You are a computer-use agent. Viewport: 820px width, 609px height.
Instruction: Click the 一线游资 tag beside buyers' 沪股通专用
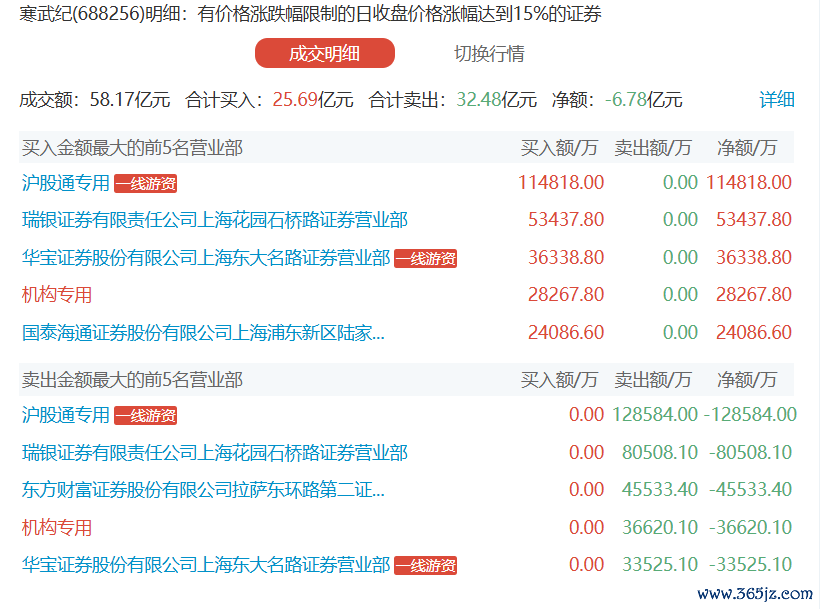coord(145,183)
